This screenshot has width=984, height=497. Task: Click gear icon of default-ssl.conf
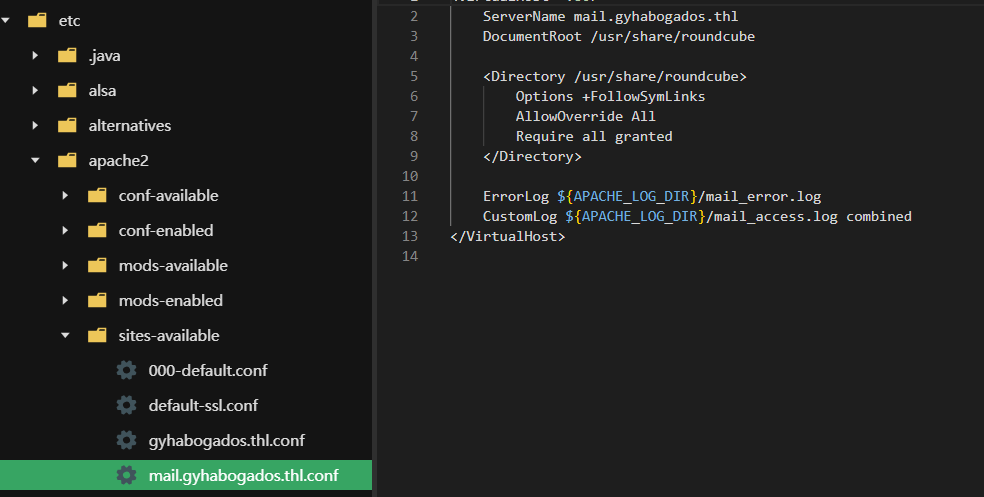126,405
